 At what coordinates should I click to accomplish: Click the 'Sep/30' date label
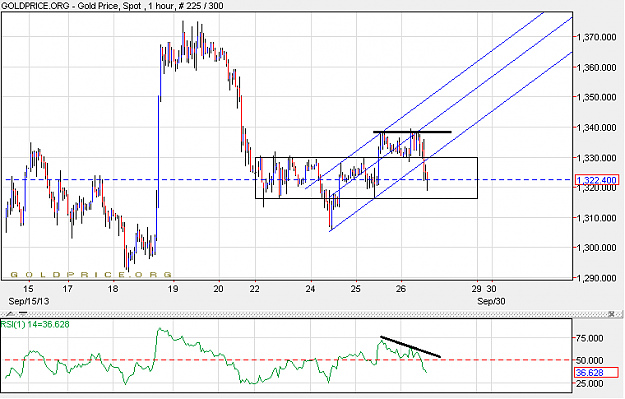point(491,301)
